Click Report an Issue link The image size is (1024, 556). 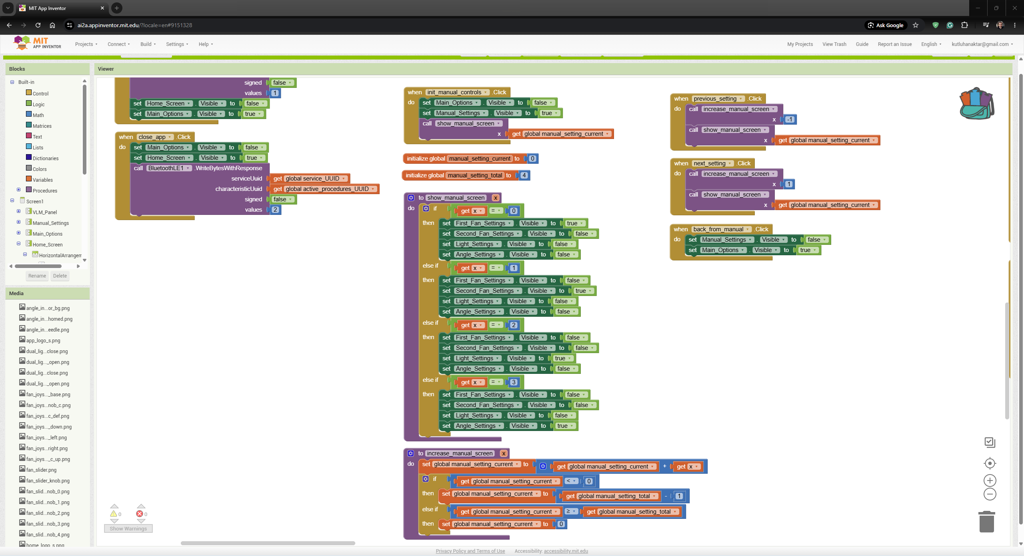[x=895, y=44]
